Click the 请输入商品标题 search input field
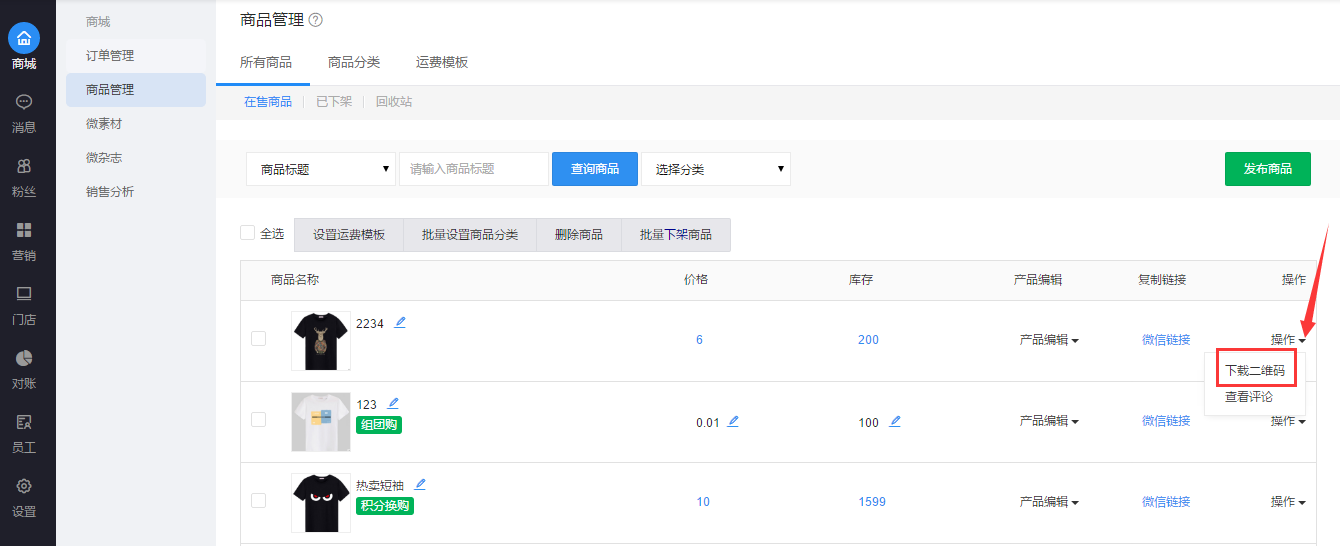This screenshot has width=1340, height=546. [x=474, y=169]
